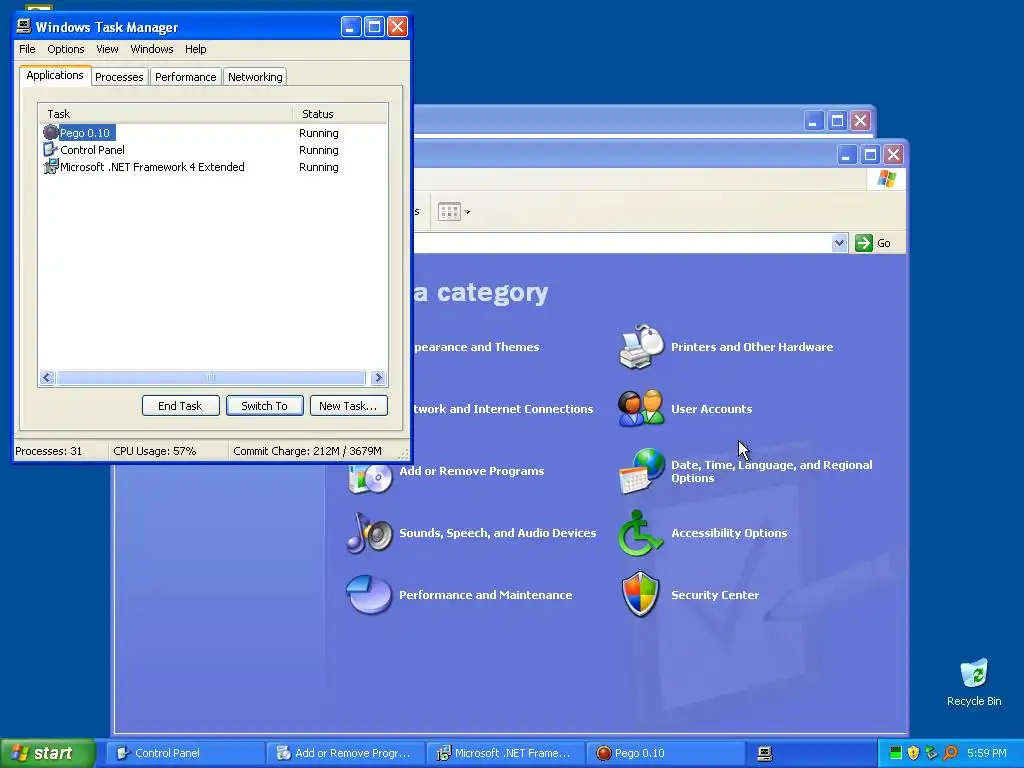The width and height of the screenshot is (1024, 768).
Task: Open the Security Center link
Action: click(714, 595)
